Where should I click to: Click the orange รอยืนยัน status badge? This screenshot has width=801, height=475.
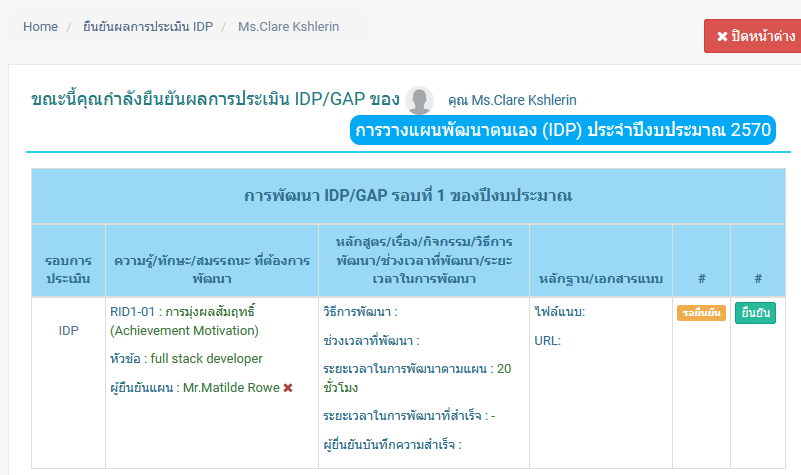pyautogui.click(x=701, y=313)
